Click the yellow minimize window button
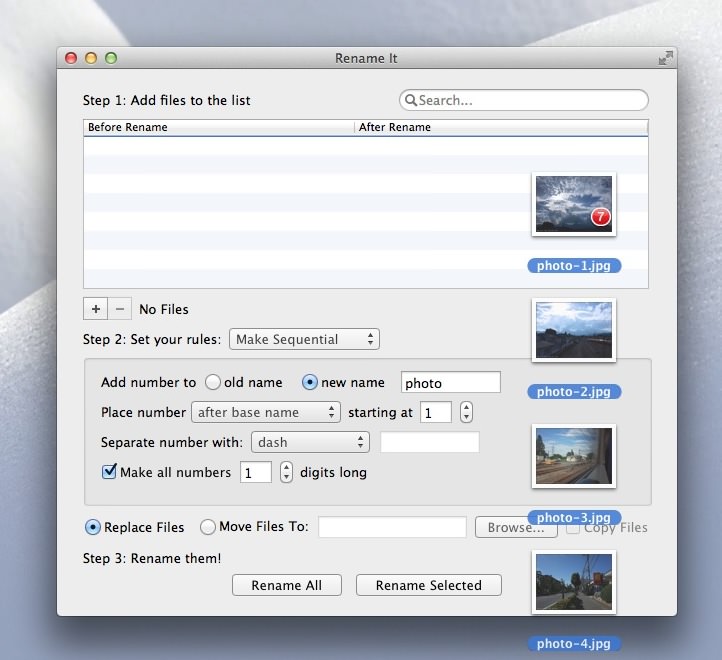The height and width of the screenshot is (660, 722). pos(91,58)
